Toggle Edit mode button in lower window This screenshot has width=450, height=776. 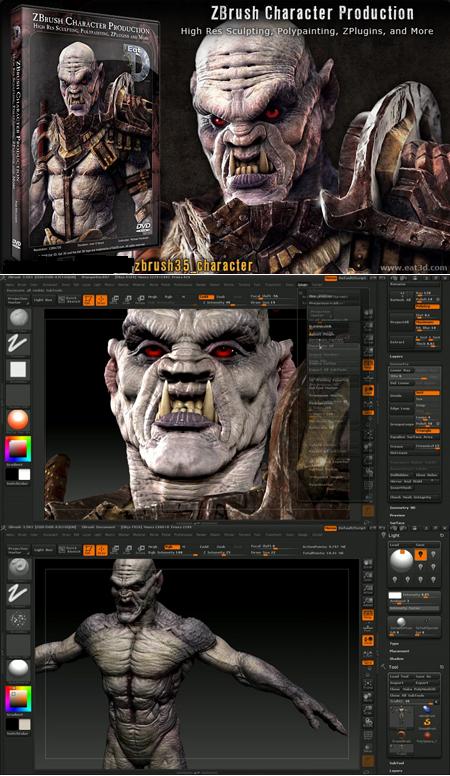coord(89,549)
